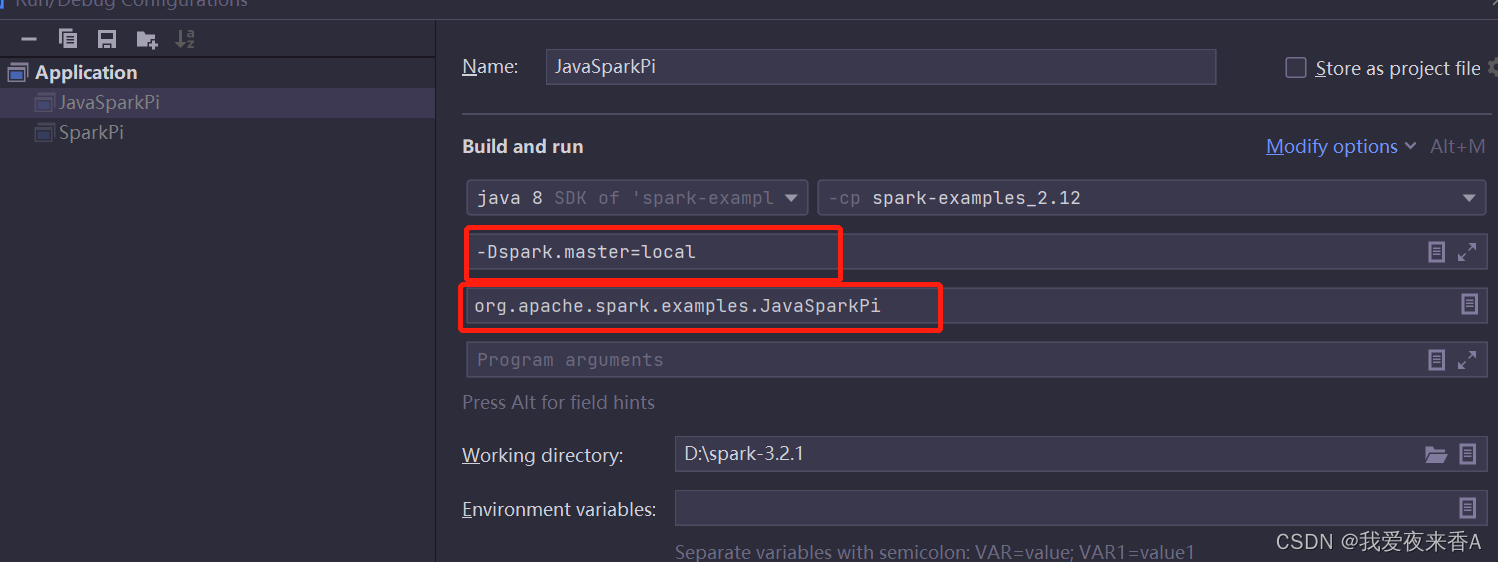The image size is (1498, 562).
Task: Click the Program arguments input field
Action: [940, 360]
